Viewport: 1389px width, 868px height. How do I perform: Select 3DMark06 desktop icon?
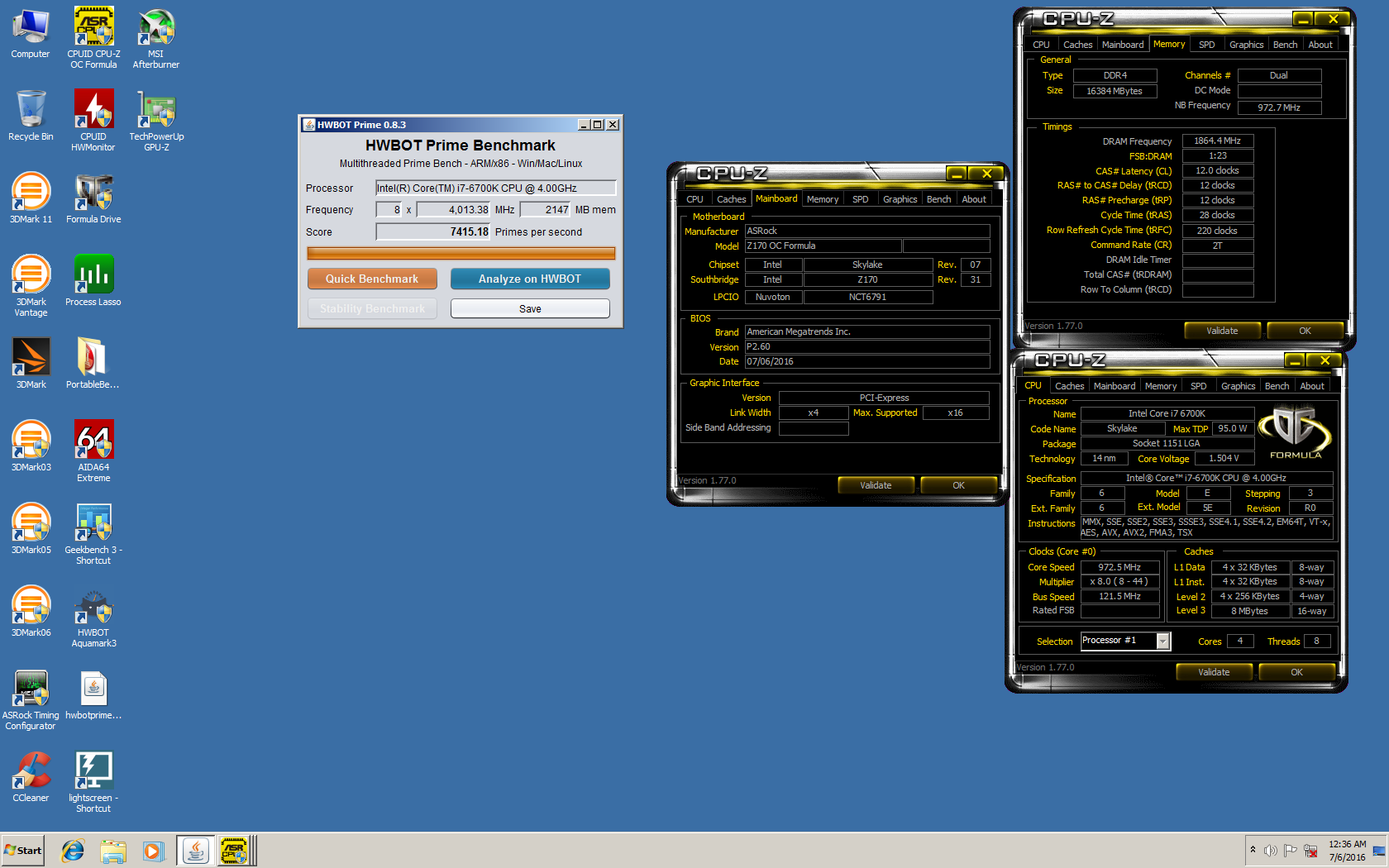31,612
